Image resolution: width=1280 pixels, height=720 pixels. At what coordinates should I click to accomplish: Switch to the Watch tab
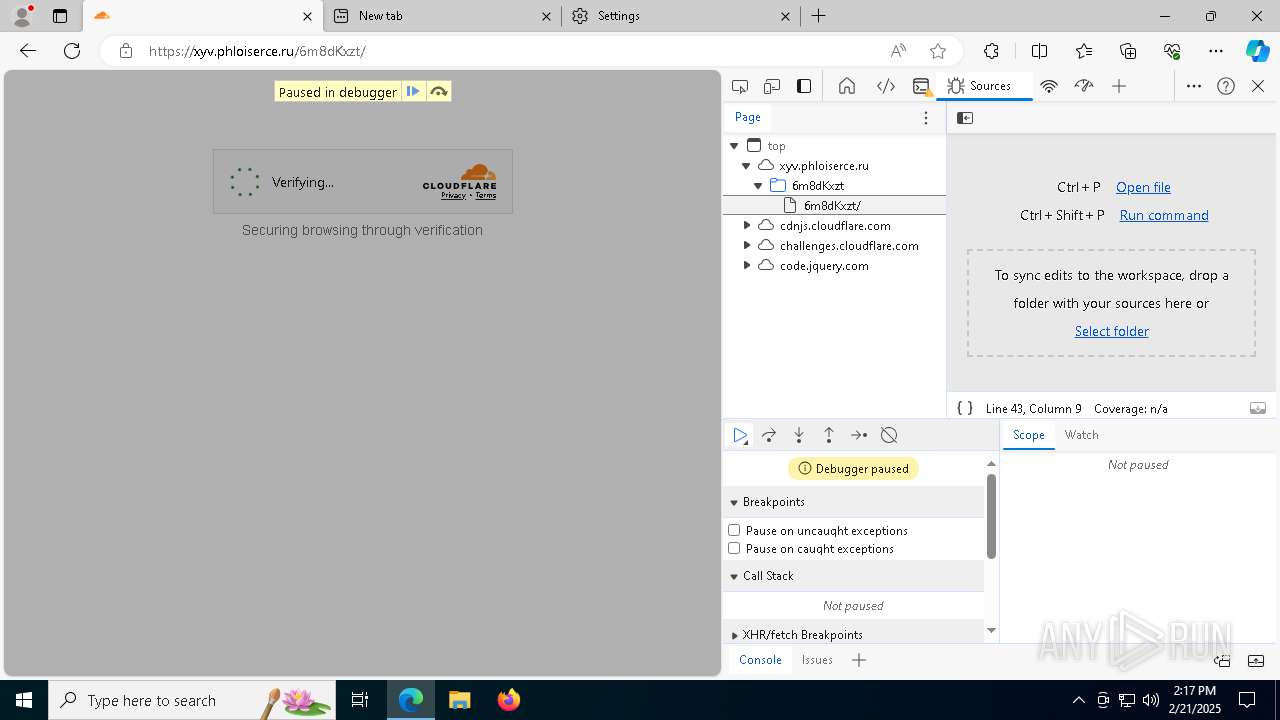1081,435
